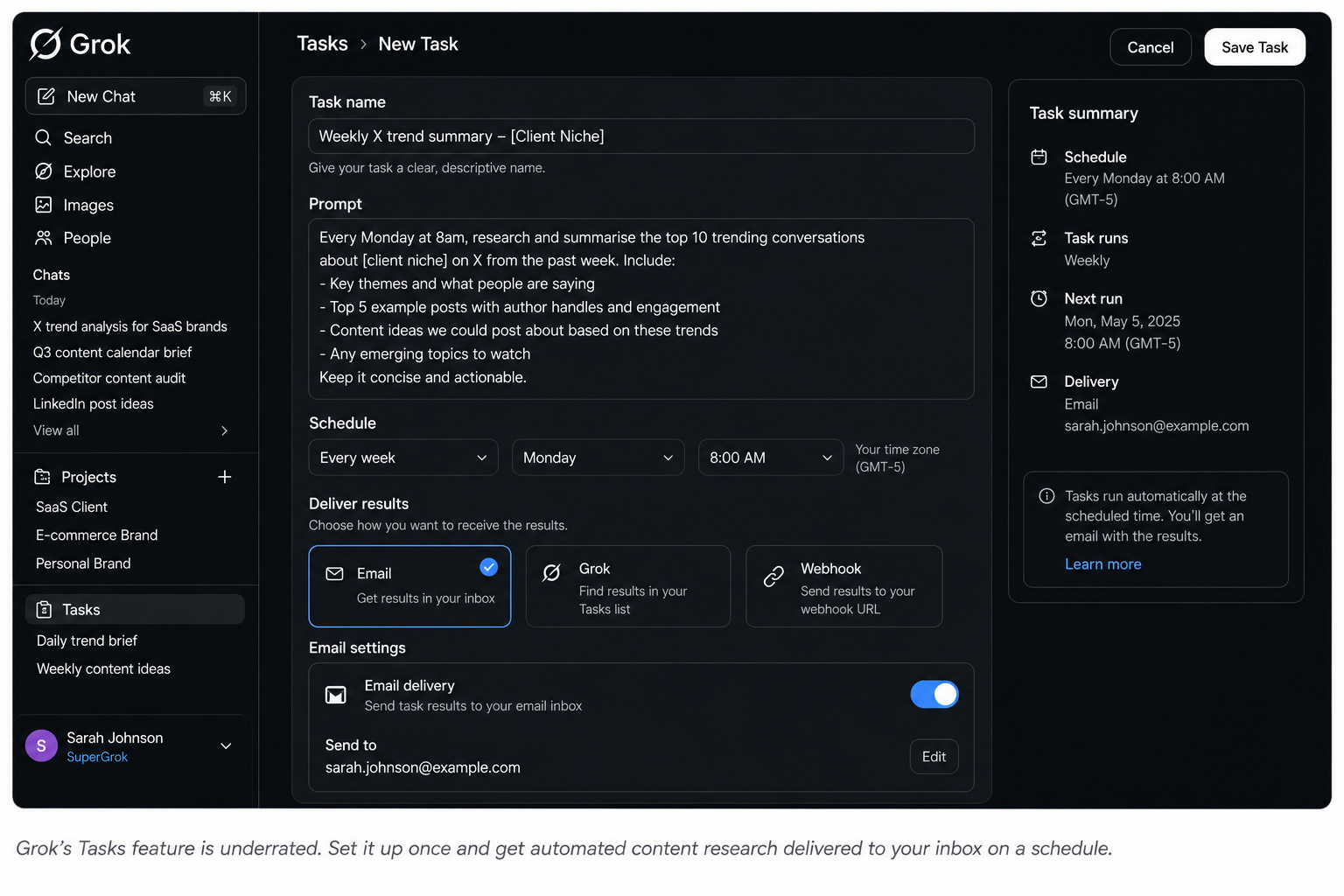Open the SaaS Client project

tap(72, 507)
